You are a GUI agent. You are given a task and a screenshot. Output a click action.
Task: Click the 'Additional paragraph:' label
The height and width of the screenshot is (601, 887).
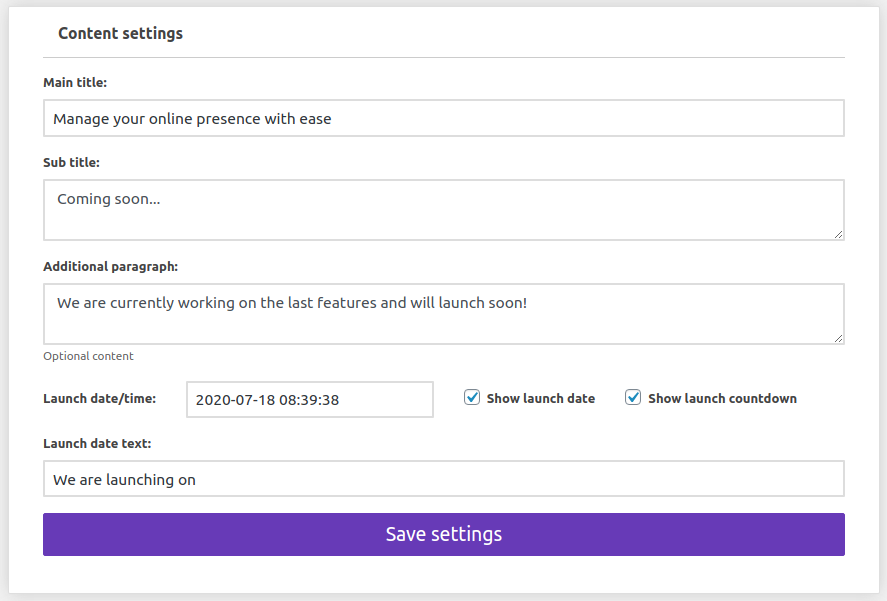click(x=110, y=267)
